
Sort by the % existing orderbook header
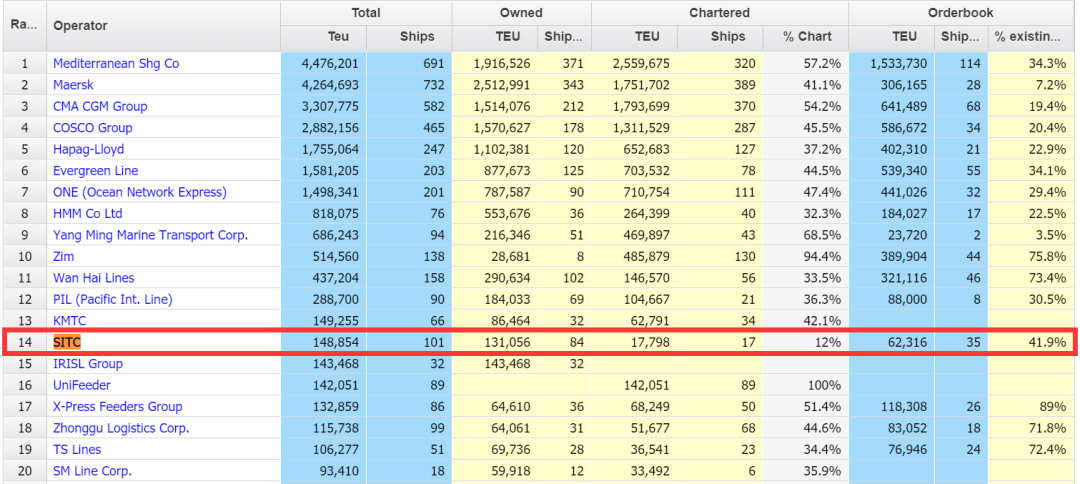point(1027,37)
